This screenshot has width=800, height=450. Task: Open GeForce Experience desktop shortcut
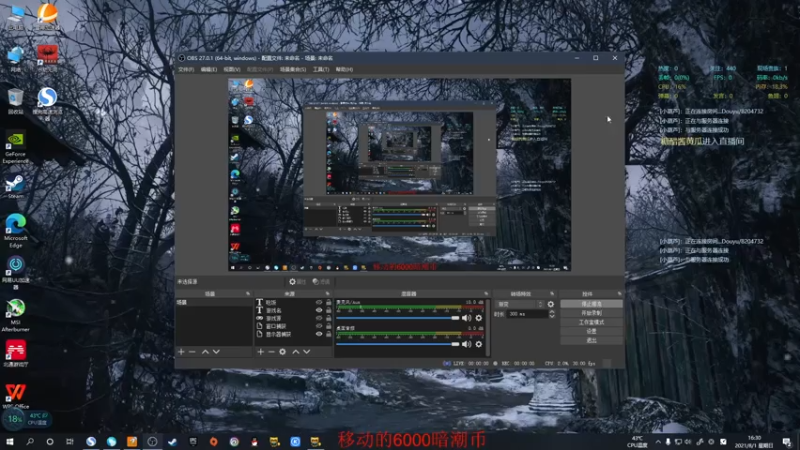click(x=15, y=148)
